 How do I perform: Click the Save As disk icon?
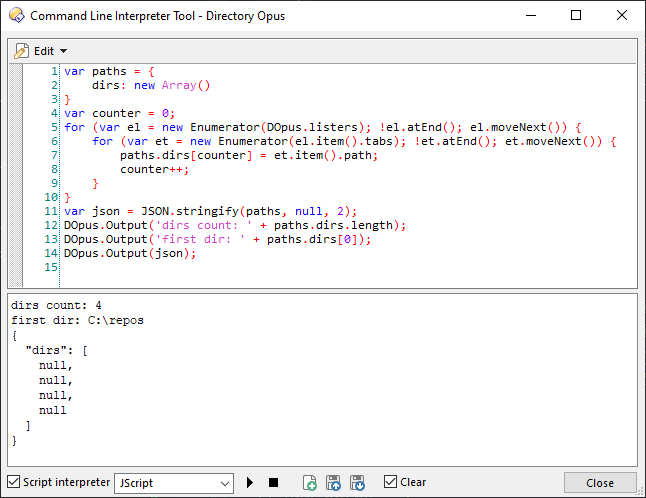pyautogui.click(x=357, y=483)
